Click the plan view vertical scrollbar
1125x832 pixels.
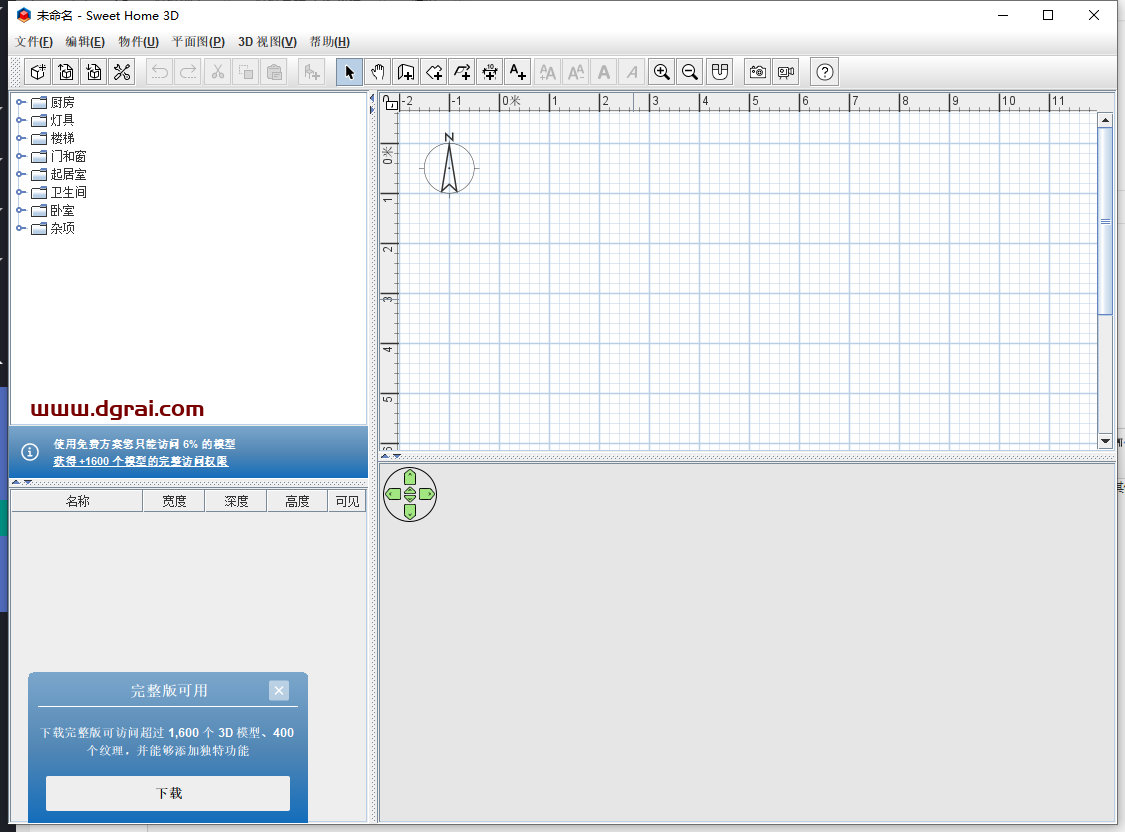pyautogui.click(x=1105, y=222)
